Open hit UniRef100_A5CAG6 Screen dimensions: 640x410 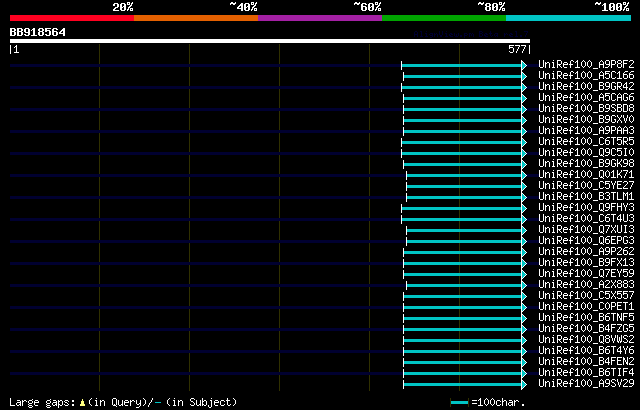pyautogui.click(x=586, y=98)
